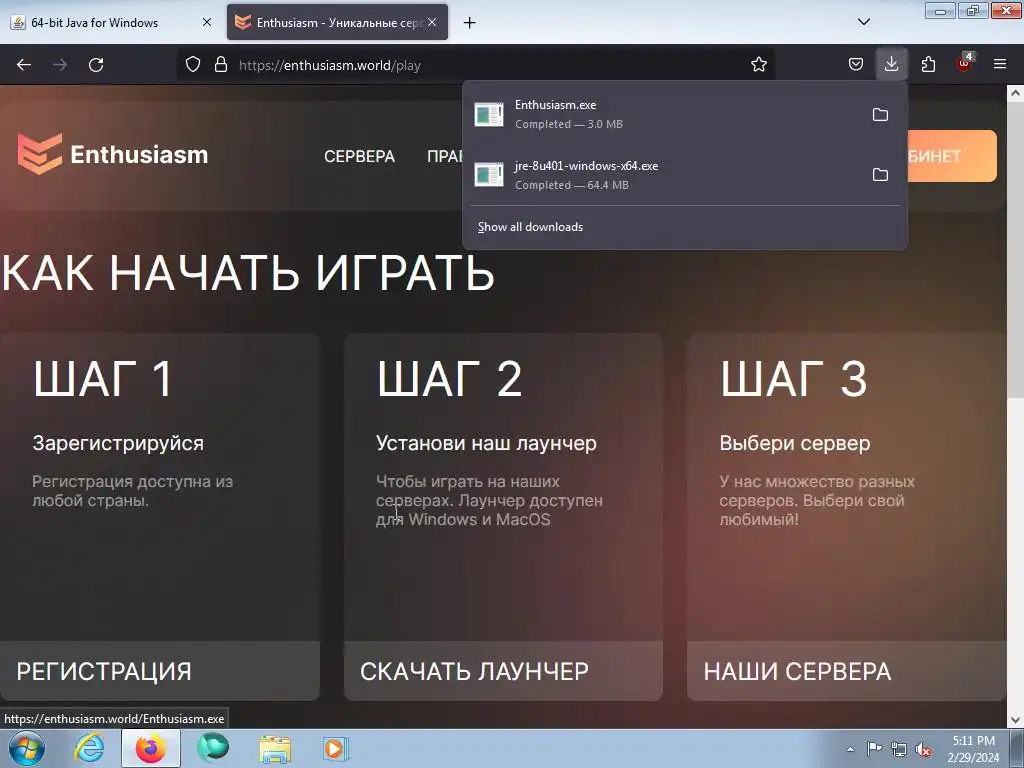Bookmark this page with the star icon
Viewport: 1024px width, 768px height.
point(758,65)
